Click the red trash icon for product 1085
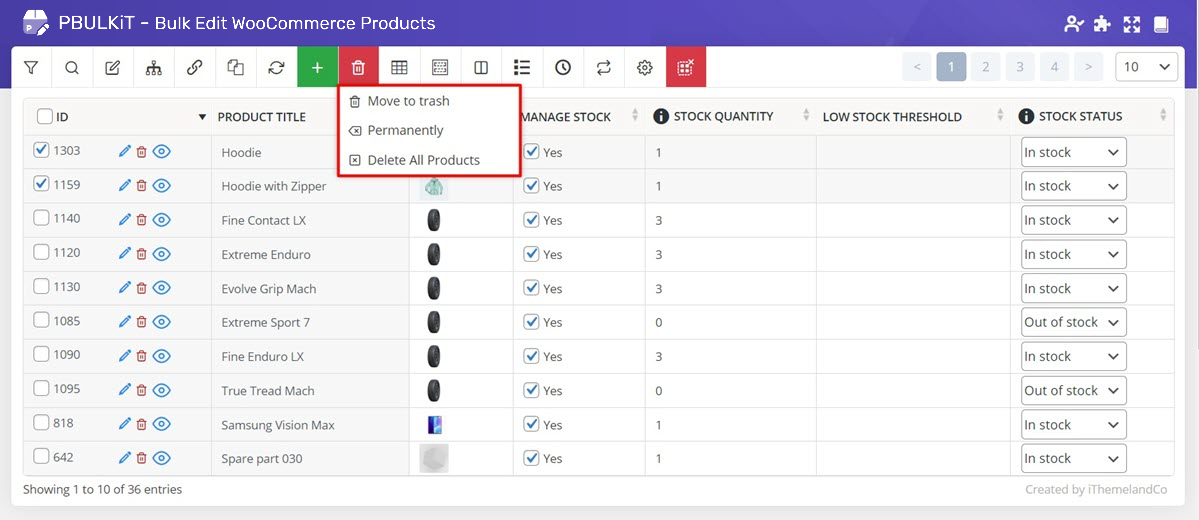The image size is (1199, 520). tap(141, 322)
